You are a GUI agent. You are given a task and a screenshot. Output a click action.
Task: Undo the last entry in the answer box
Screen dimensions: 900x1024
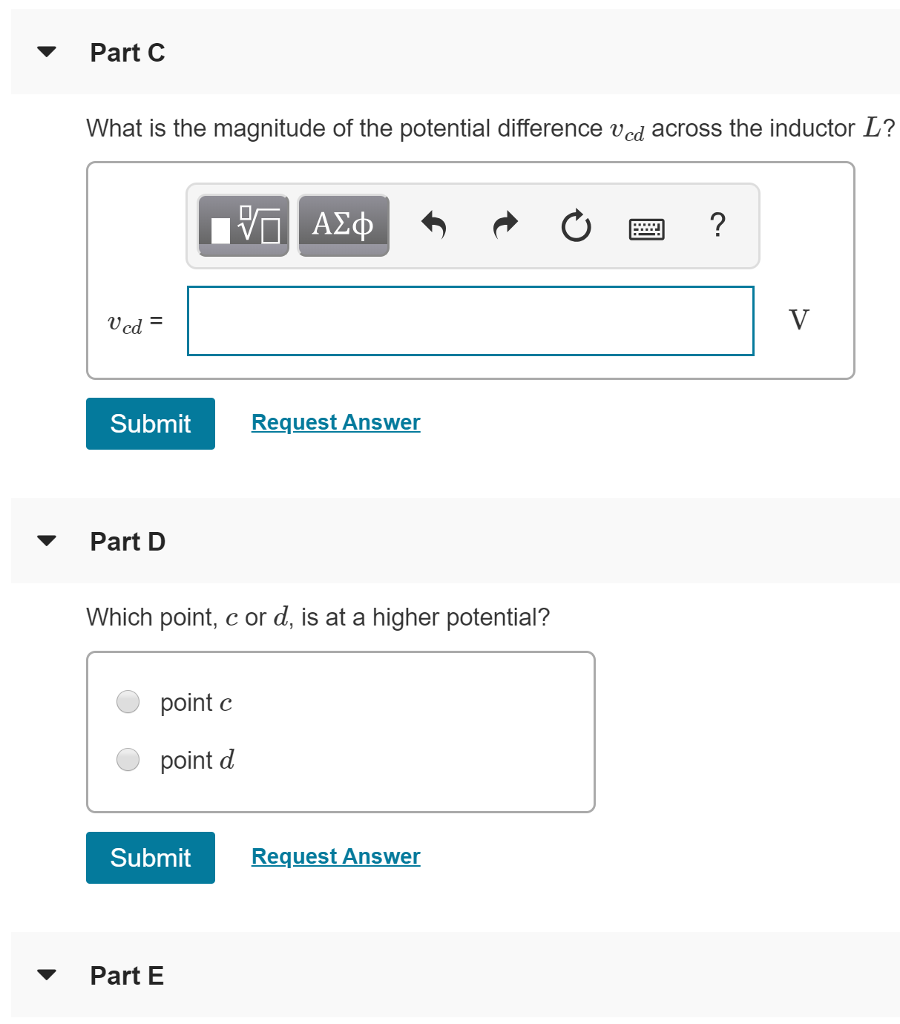pos(433,225)
